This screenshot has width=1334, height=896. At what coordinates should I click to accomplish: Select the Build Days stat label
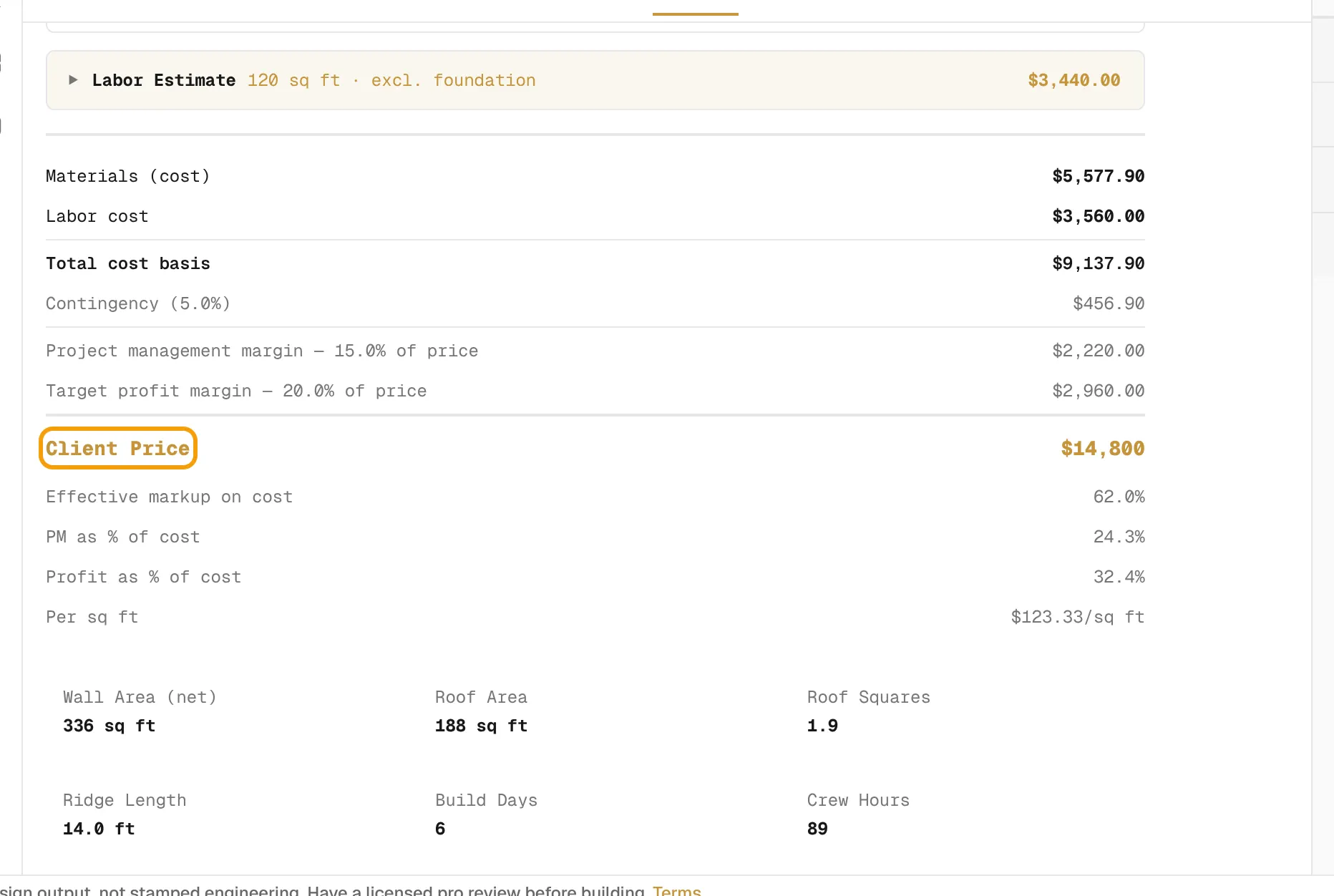(486, 800)
